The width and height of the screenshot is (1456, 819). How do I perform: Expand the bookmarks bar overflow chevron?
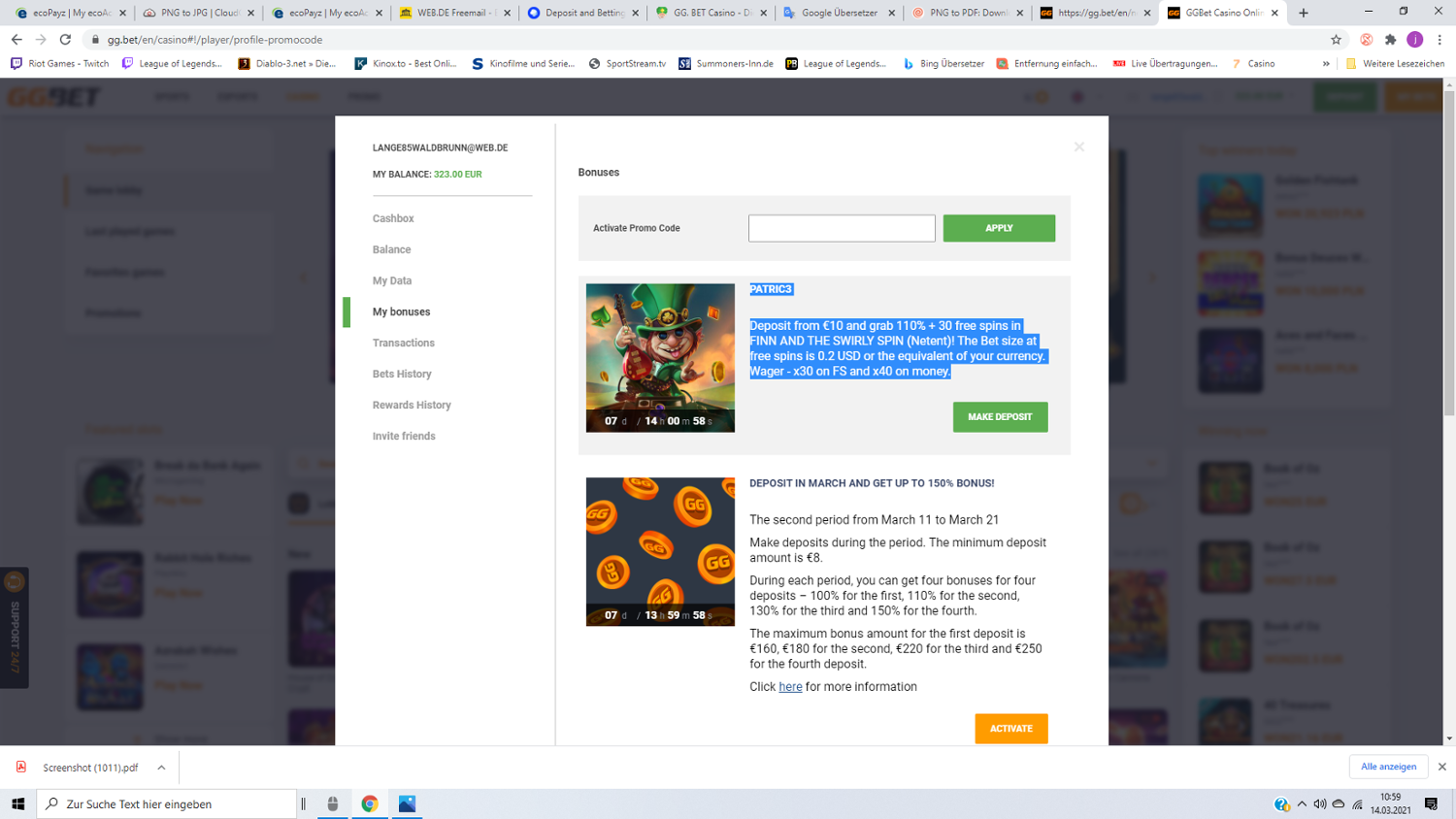pos(1326,64)
